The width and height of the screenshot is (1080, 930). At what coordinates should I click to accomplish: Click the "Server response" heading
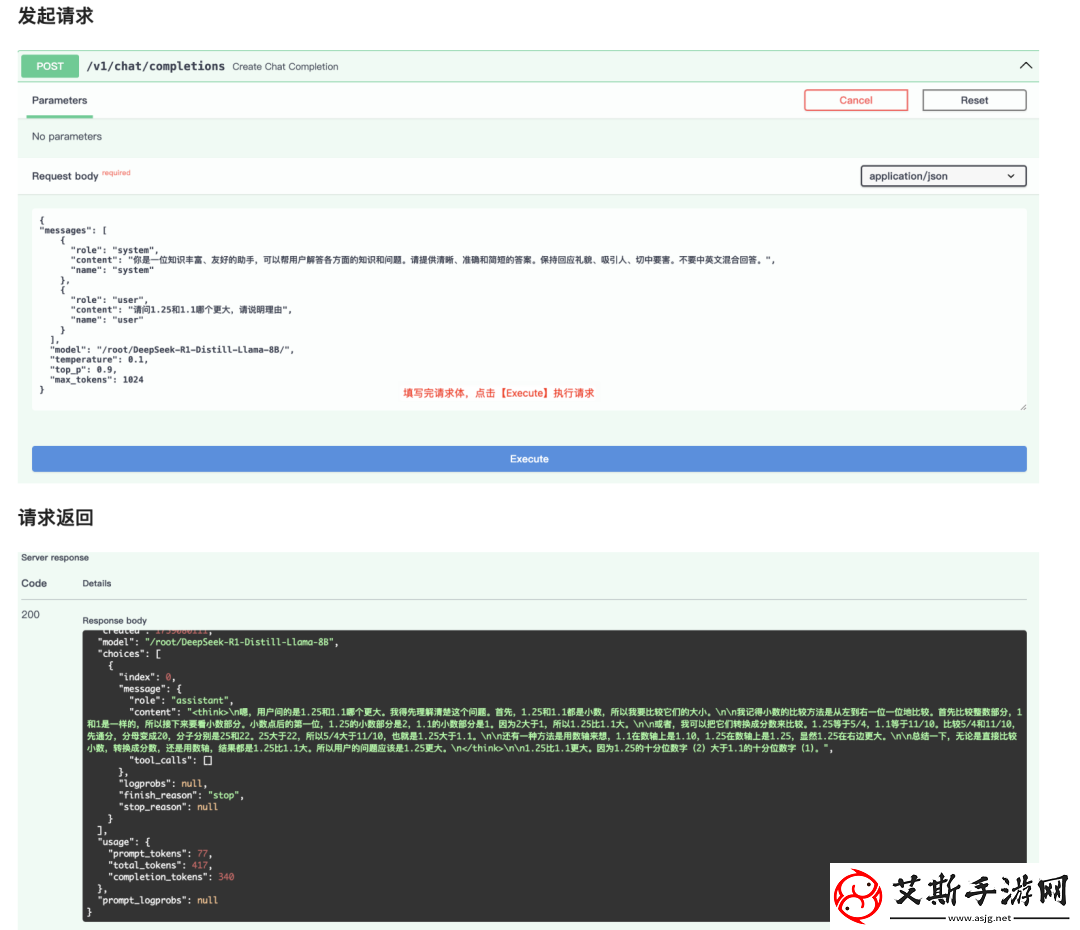[x=55, y=557]
